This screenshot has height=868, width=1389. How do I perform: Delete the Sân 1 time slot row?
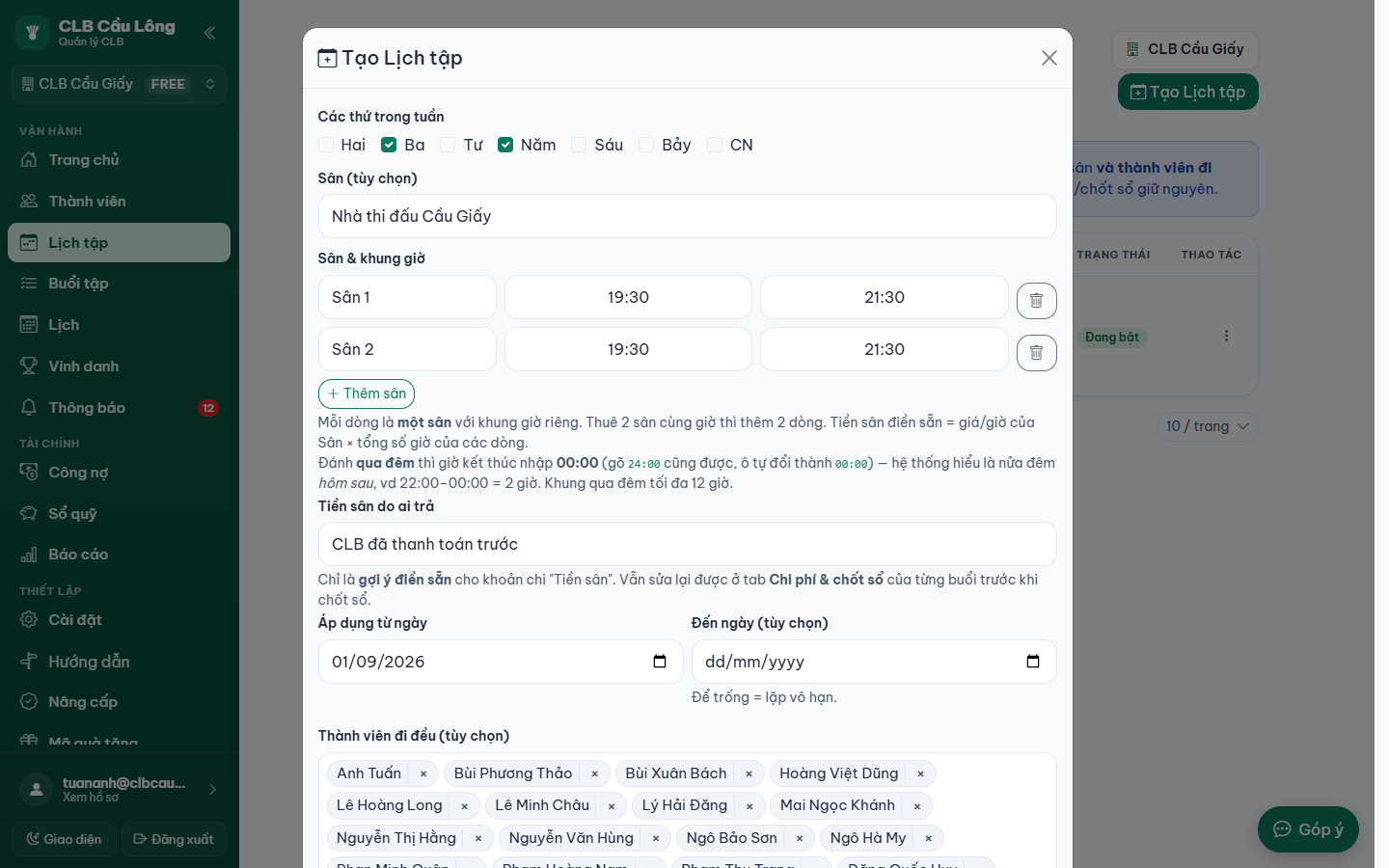point(1036,301)
